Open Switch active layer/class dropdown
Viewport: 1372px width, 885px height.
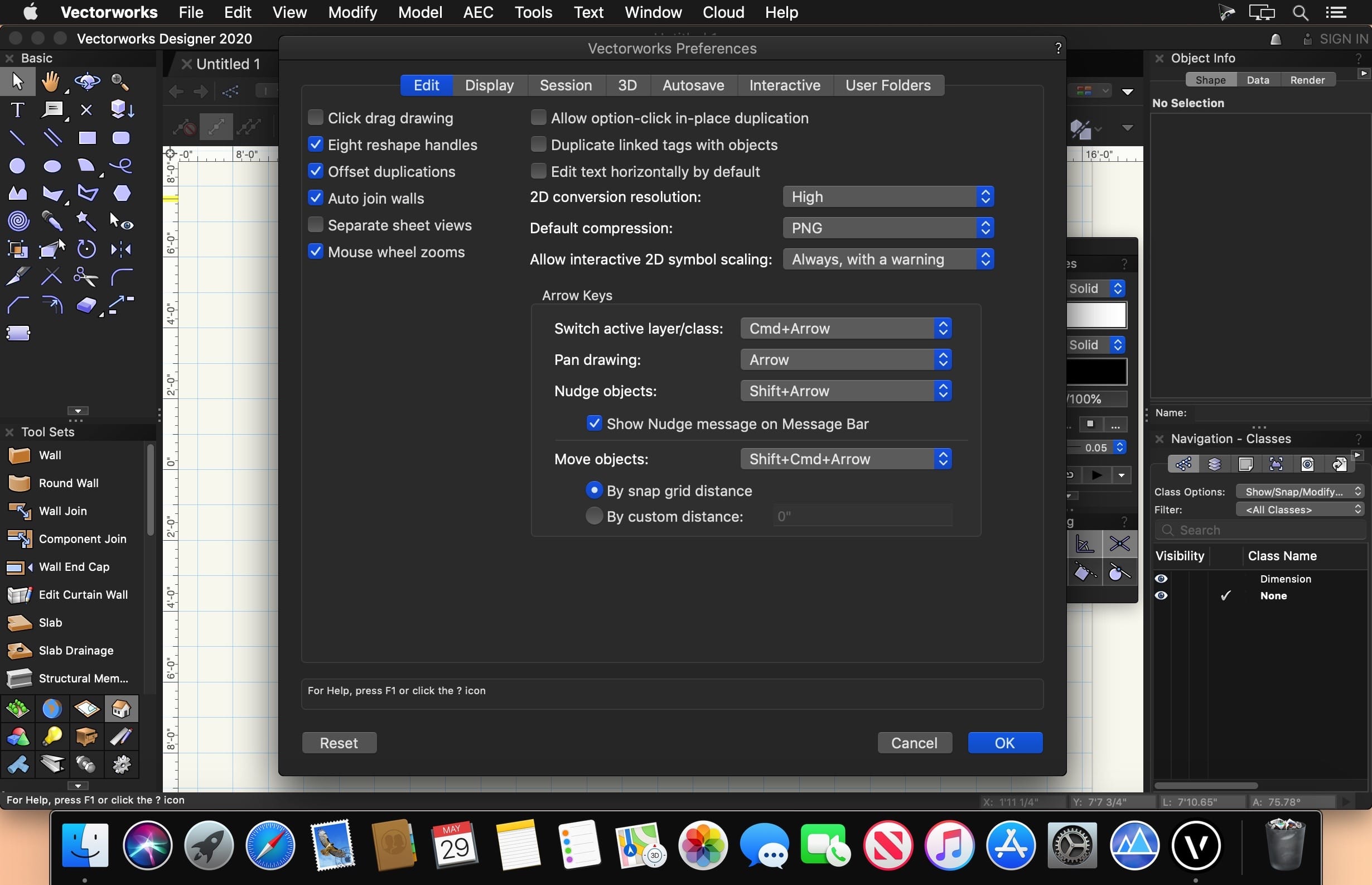point(846,328)
